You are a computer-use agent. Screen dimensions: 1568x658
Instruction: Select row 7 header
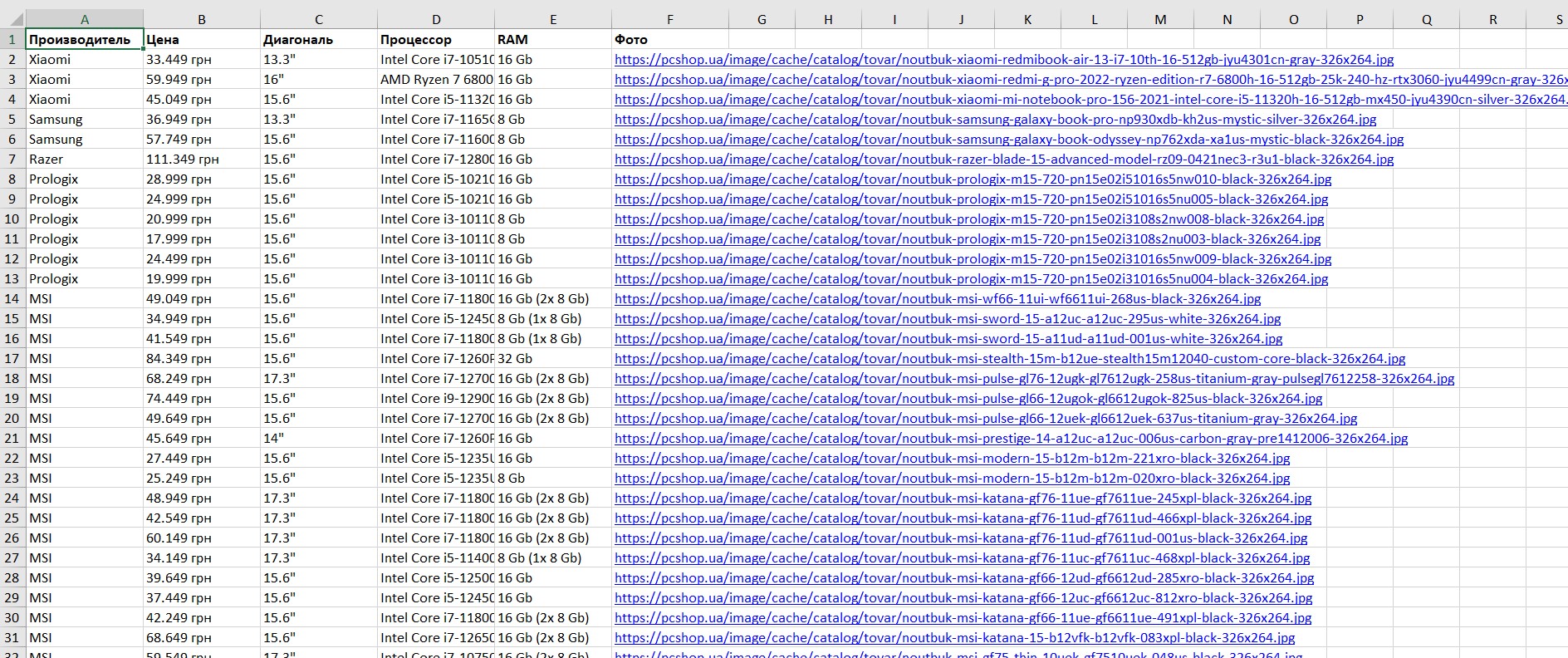pos(12,159)
